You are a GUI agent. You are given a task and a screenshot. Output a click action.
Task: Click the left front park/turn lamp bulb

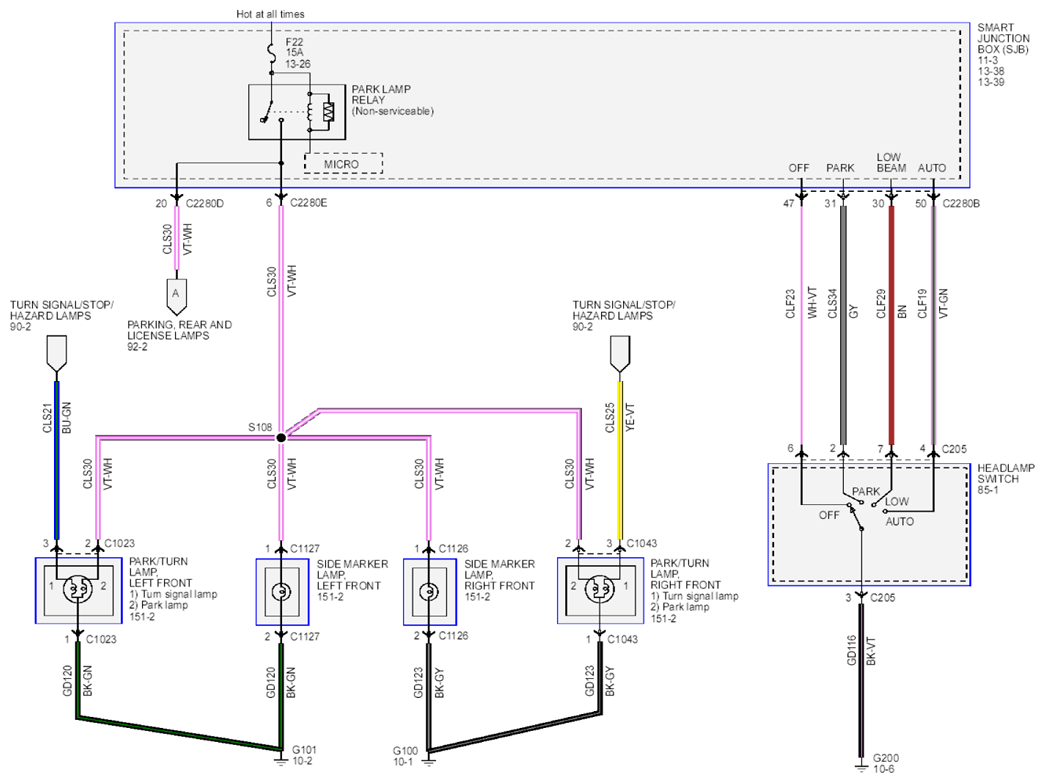point(77,589)
